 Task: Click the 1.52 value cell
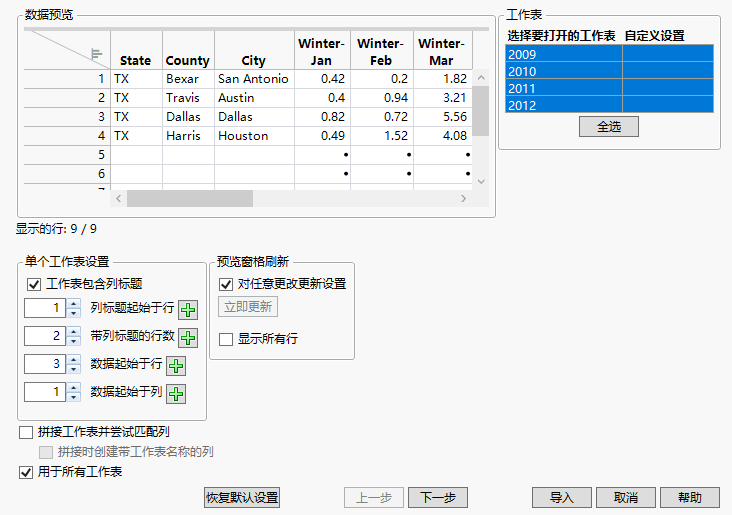click(382, 136)
